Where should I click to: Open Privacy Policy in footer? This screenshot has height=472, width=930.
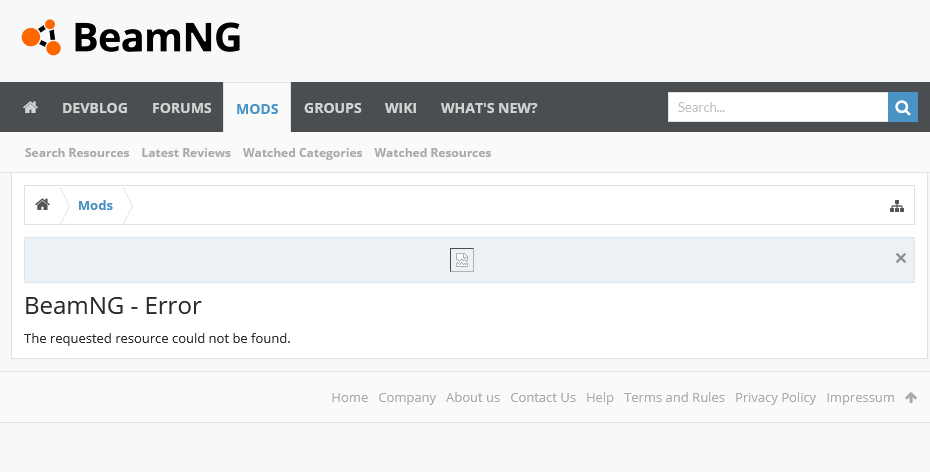[x=775, y=397]
